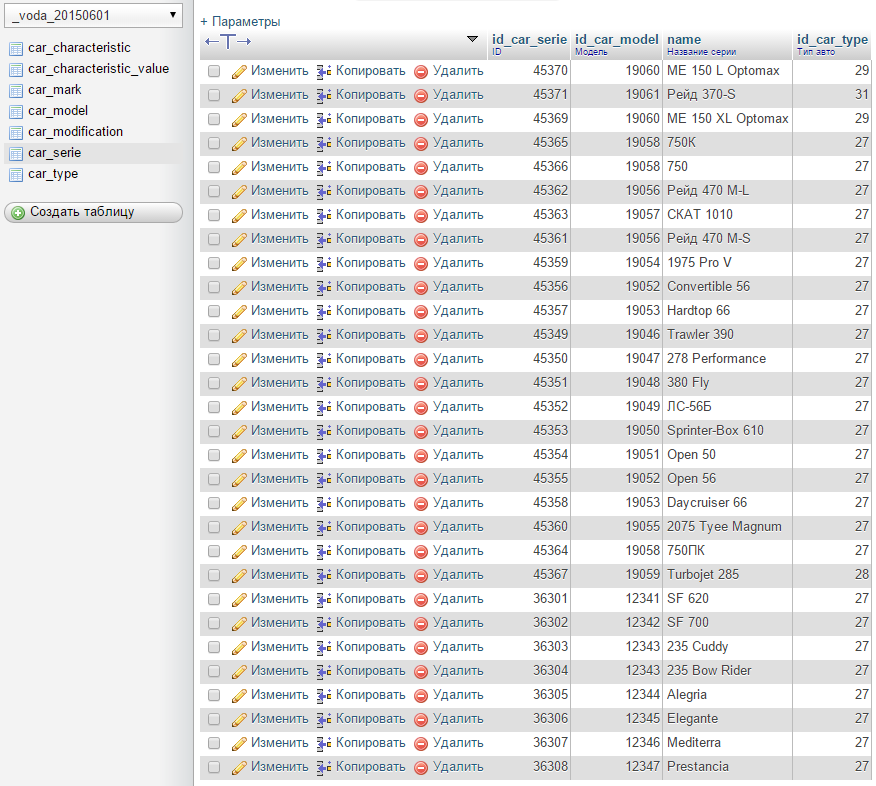This screenshot has height=786, width=876.
Task: Click copy icon for Рейд 370-S row
Action: pos(324,96)
